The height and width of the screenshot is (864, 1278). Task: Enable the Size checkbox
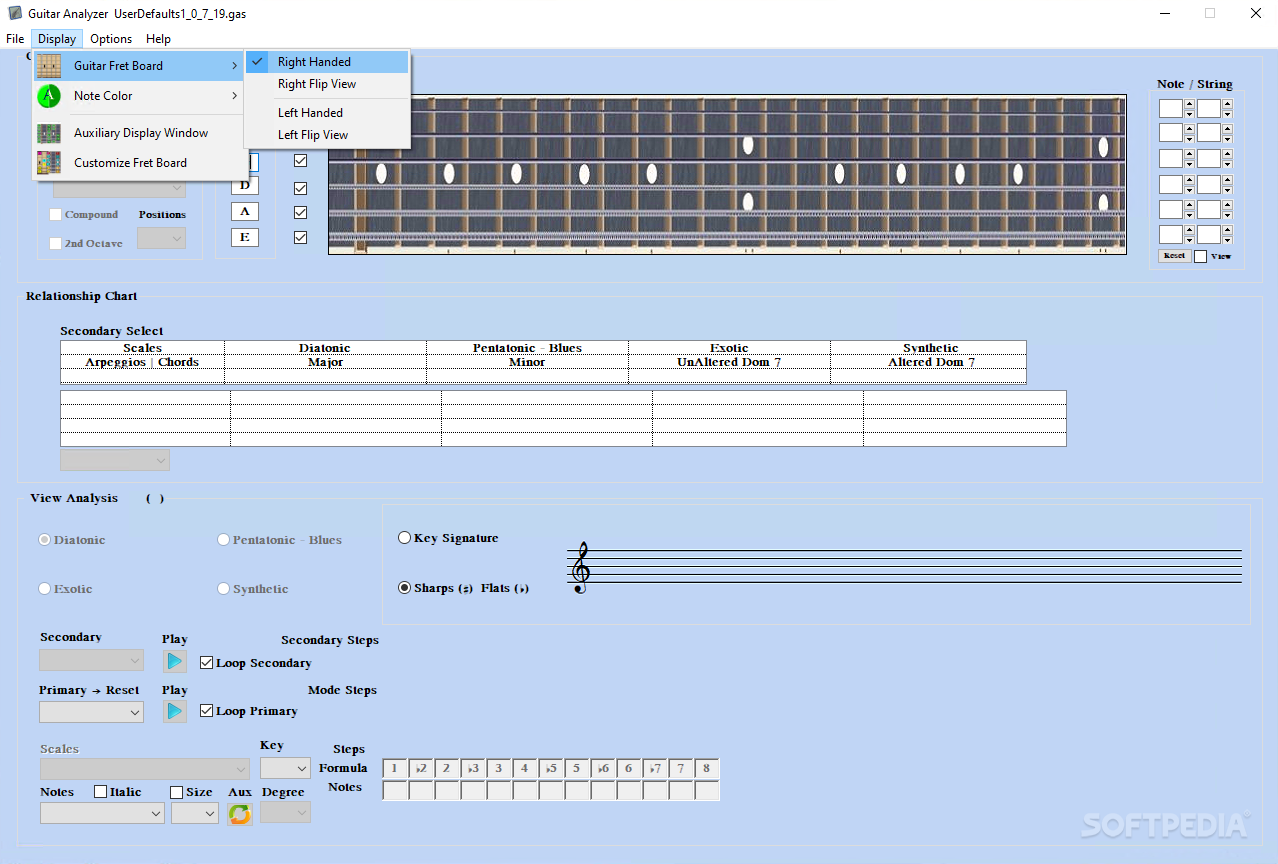pos(177,792)
